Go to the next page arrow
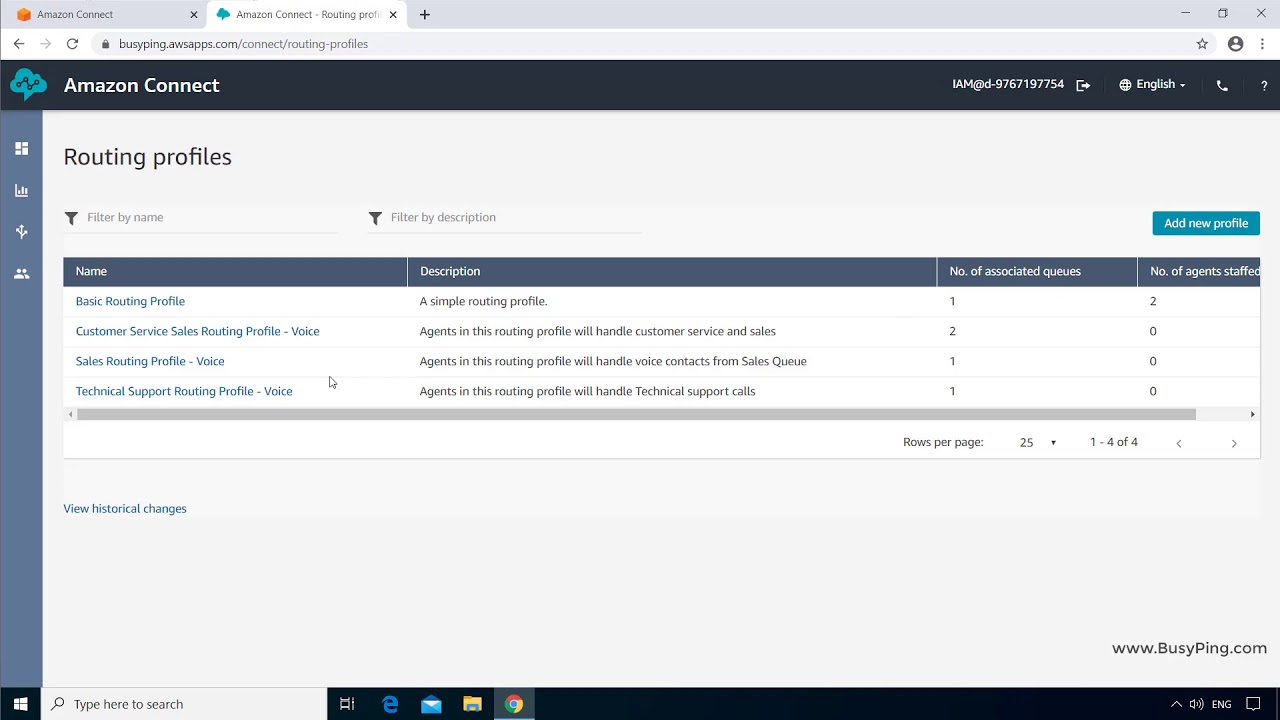 (1234, 443)
